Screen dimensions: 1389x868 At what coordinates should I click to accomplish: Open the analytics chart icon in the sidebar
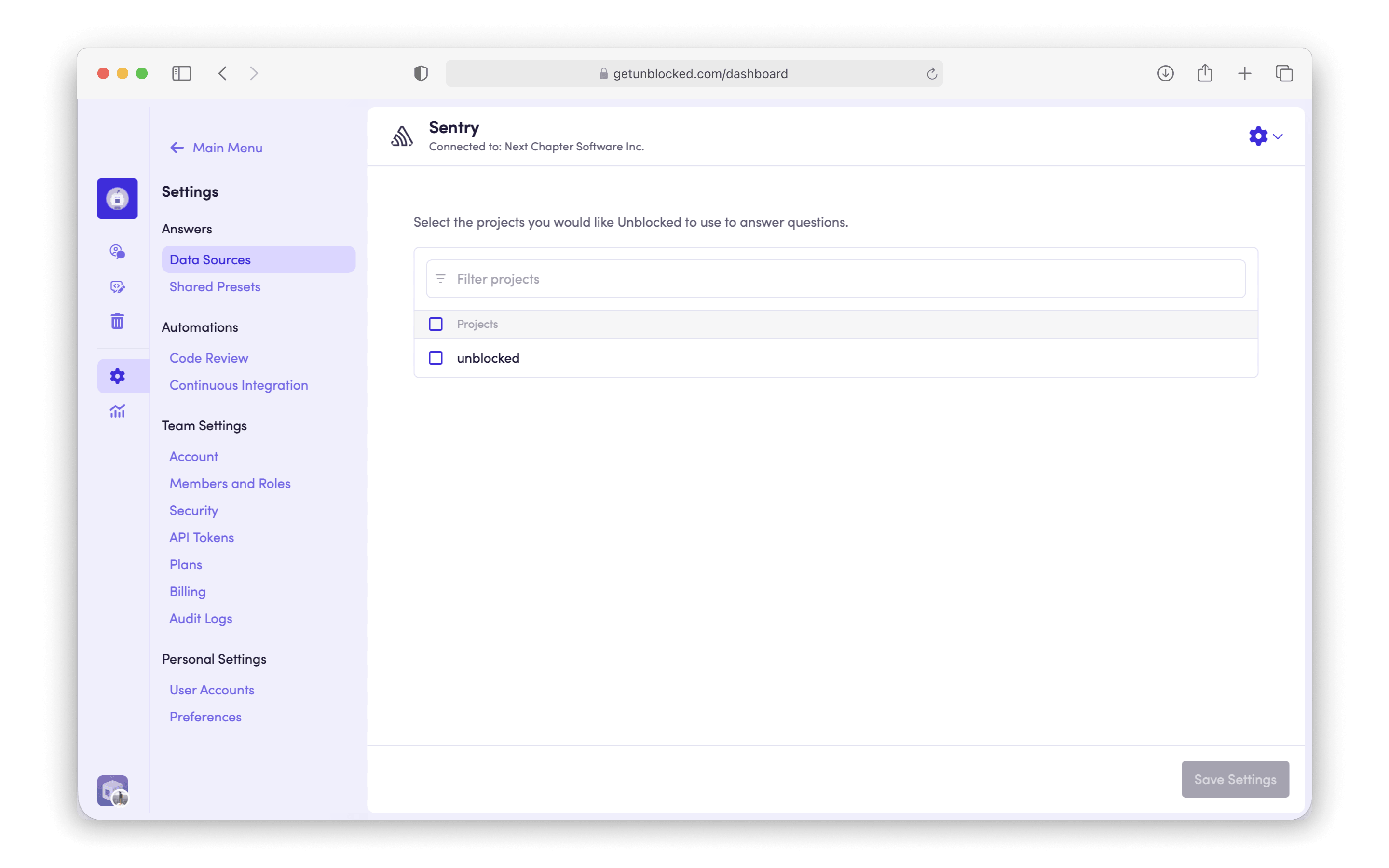(x=117, y=411)
